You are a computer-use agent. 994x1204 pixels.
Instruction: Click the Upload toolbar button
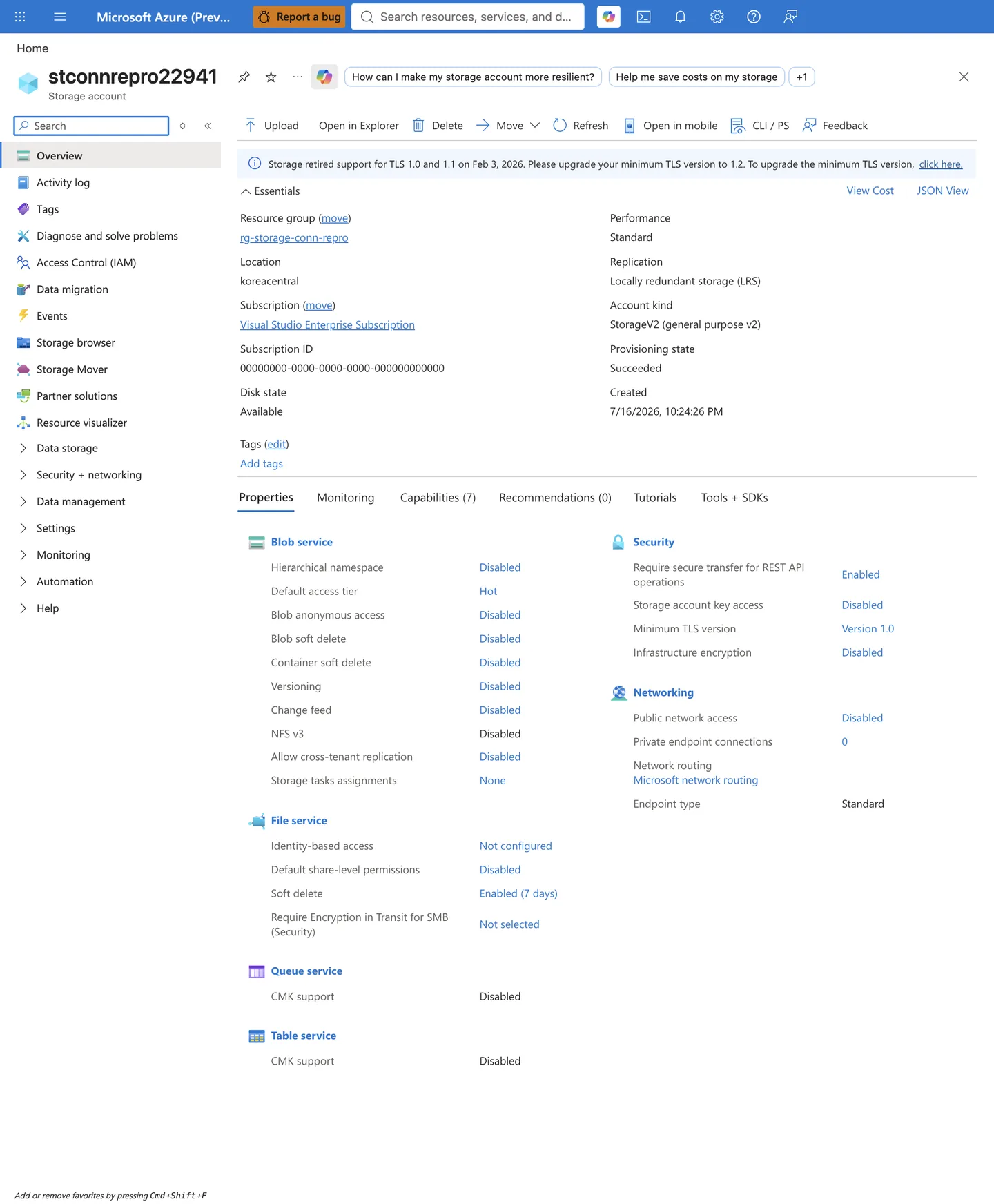point(272,125)
